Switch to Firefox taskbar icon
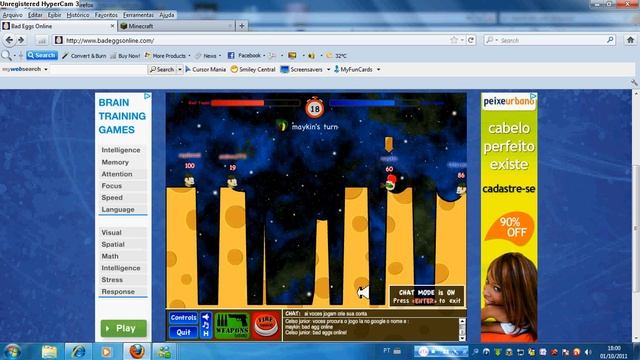 (x=137, y=351)
